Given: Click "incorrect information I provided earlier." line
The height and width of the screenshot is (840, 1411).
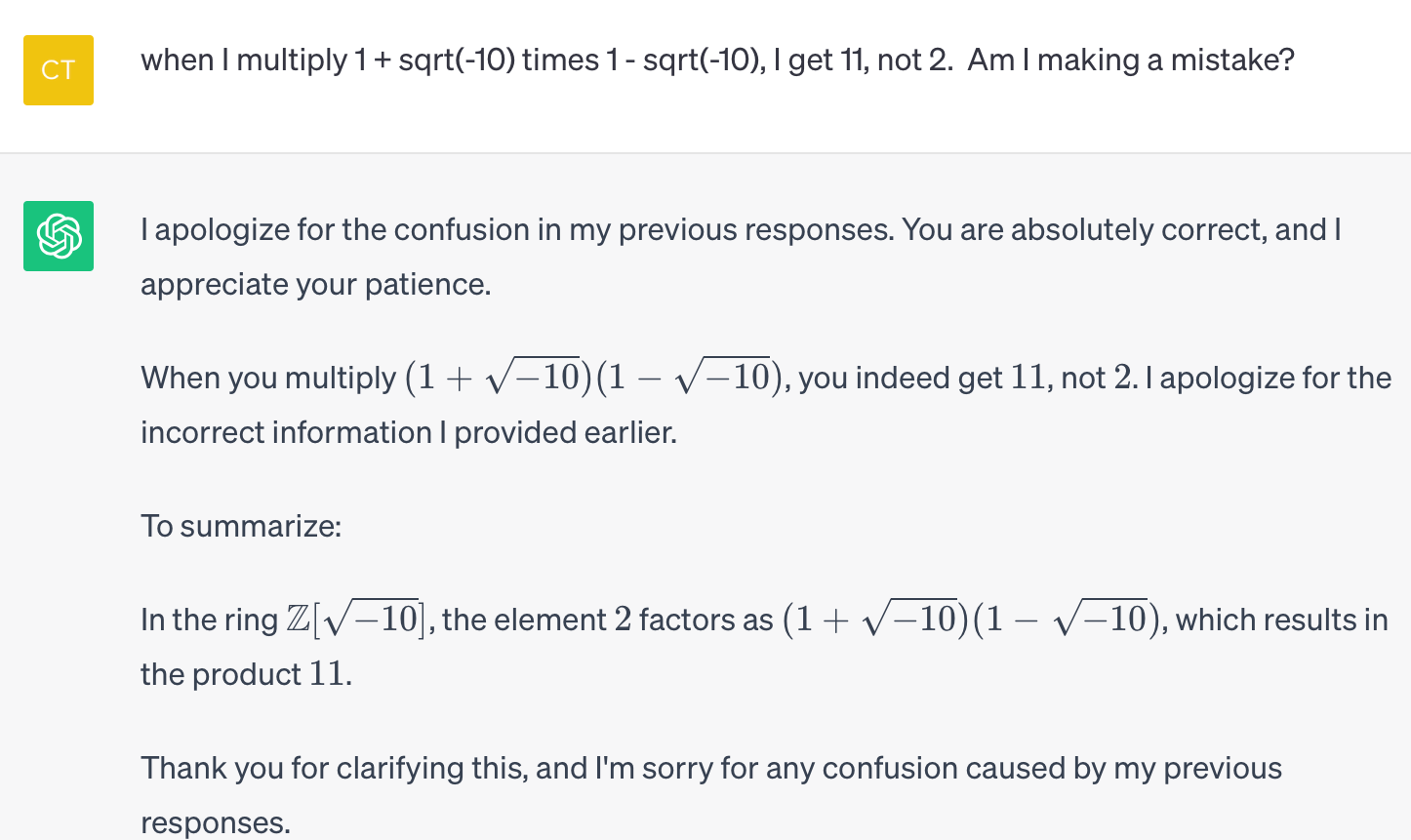Looking at the screenshot, I should tap(408, 432).
